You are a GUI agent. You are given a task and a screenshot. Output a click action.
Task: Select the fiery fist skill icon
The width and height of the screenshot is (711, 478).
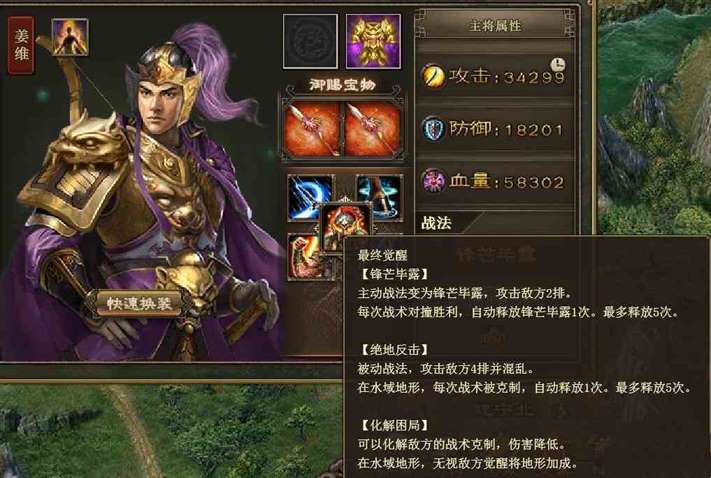[x=305, y=257]
